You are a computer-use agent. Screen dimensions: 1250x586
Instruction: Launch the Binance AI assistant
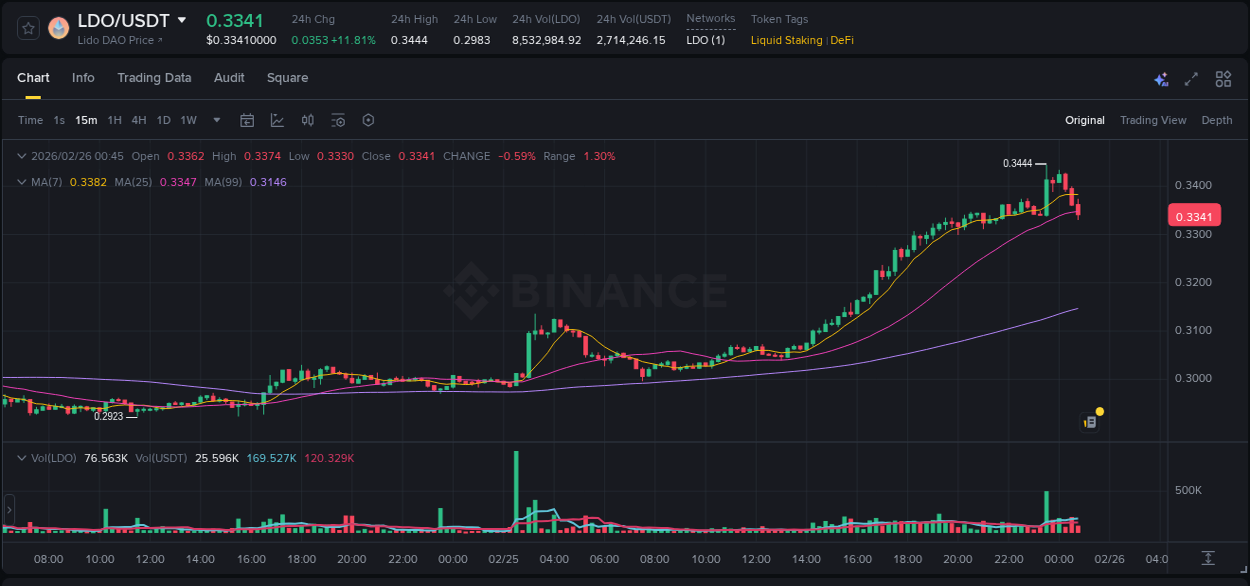1161,78
